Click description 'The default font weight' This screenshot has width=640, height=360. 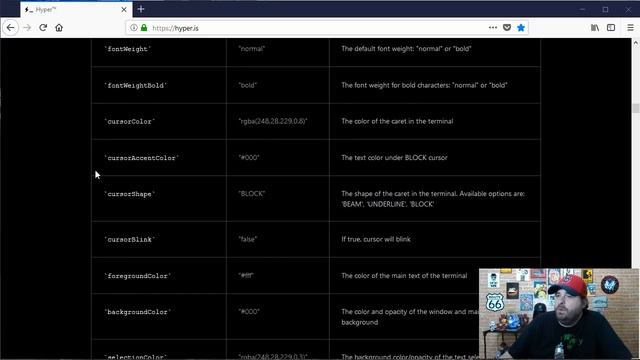406,49
